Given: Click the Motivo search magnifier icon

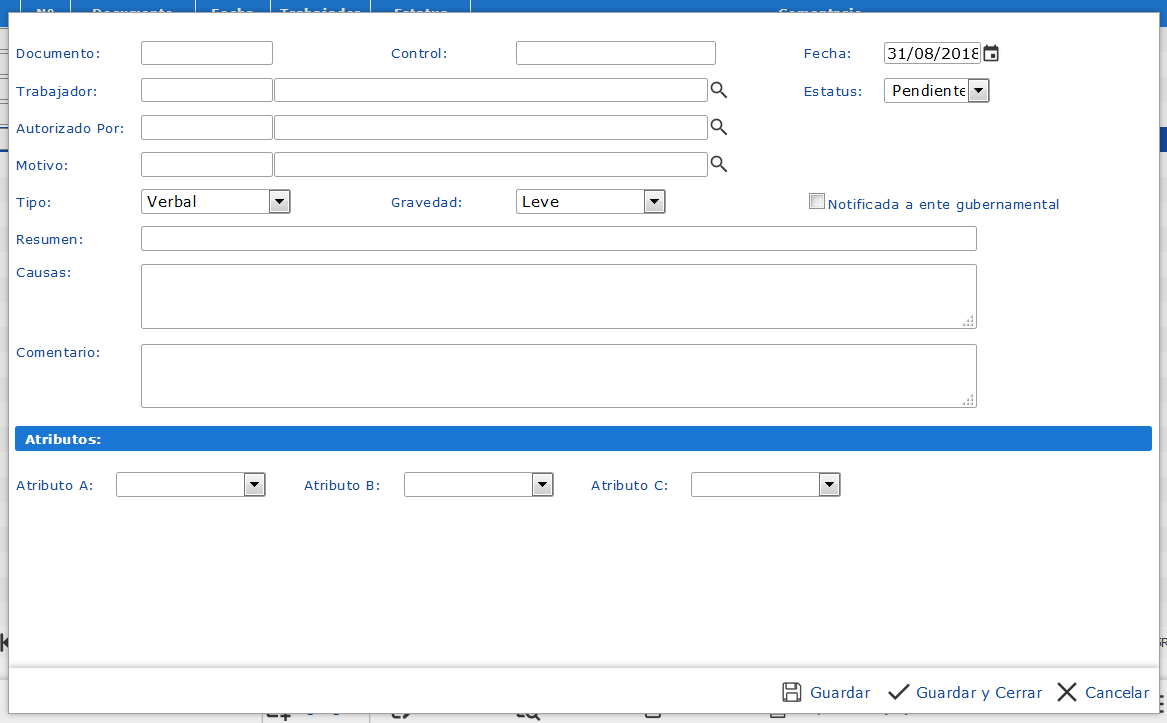Looking at the screenshot, I should 718,164.
